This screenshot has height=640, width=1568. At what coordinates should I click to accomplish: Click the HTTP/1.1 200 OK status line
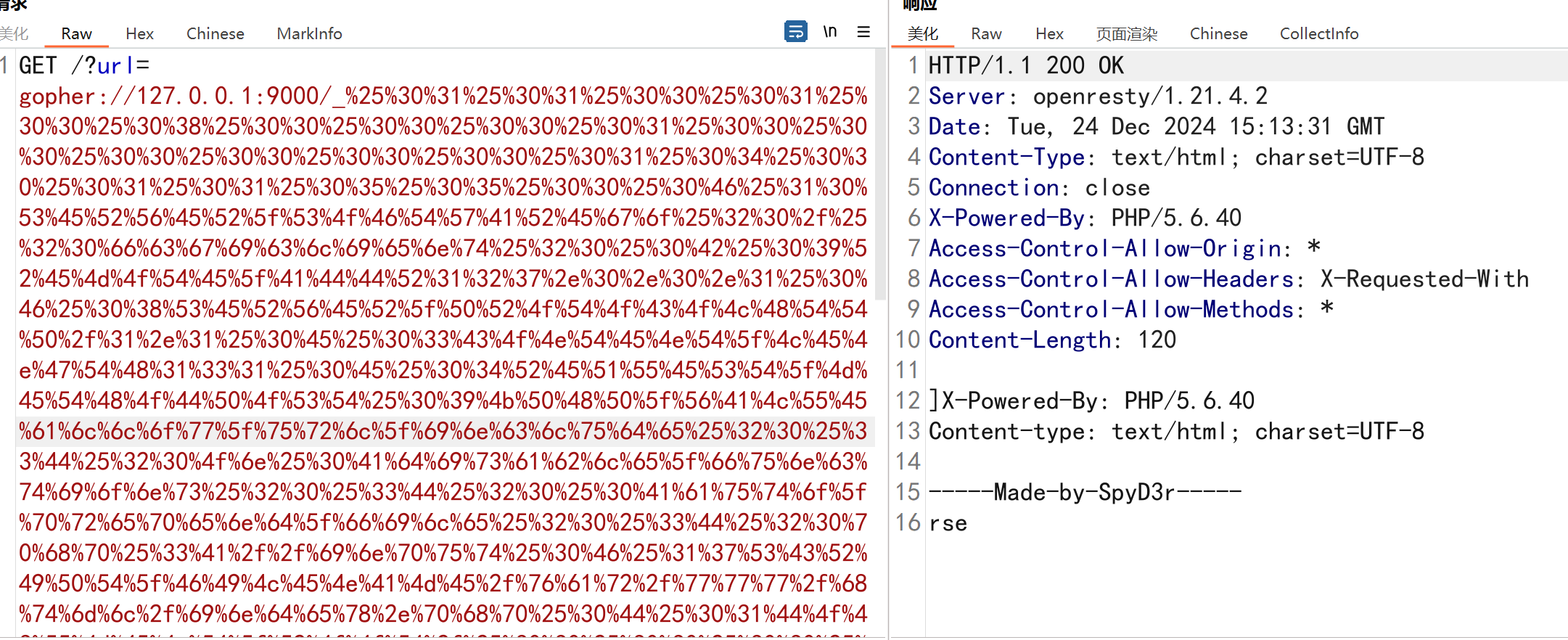coord(1025,66)
